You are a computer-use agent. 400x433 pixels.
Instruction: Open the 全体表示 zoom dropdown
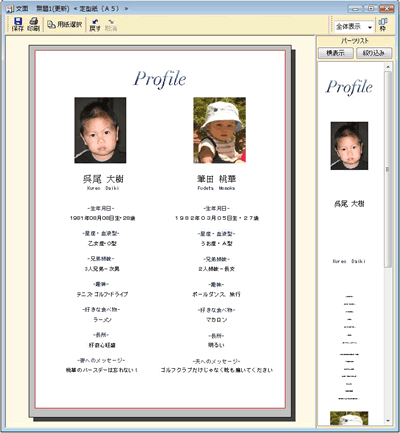coord(354,26)
